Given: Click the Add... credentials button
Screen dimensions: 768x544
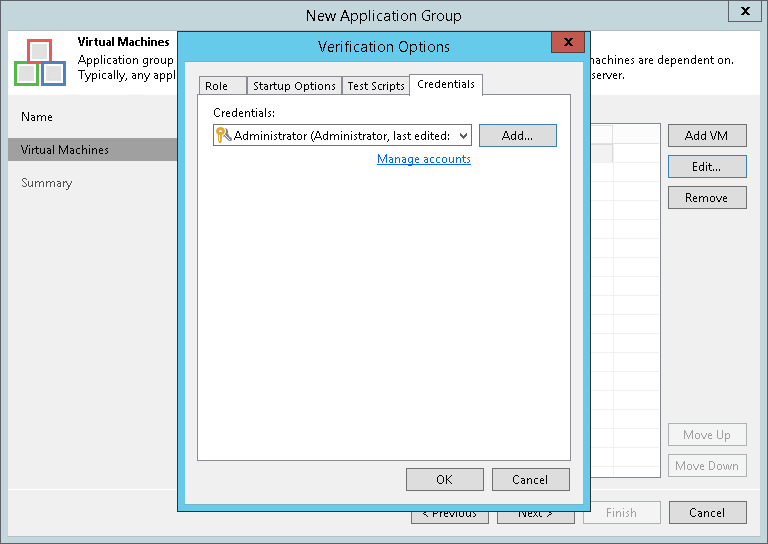Looking at the screenshot, I should pyautogui.click(x=518, y=136).
